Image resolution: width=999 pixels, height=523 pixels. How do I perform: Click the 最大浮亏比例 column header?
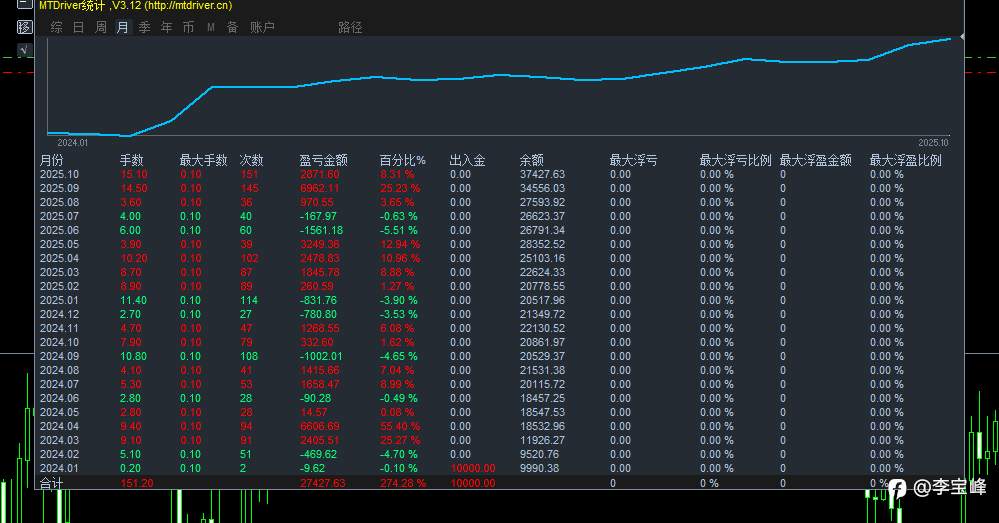[x=735, y=160]
